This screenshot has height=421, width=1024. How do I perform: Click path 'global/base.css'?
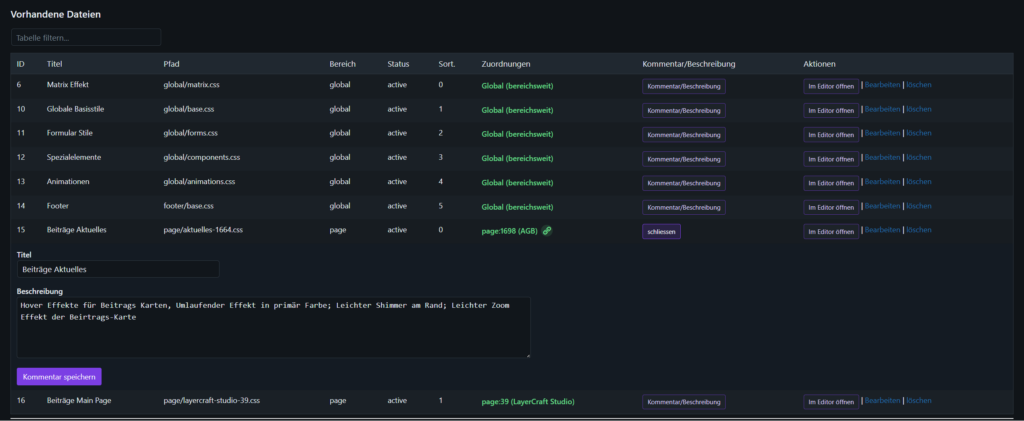pyautogui.click(x=187, y=109)
